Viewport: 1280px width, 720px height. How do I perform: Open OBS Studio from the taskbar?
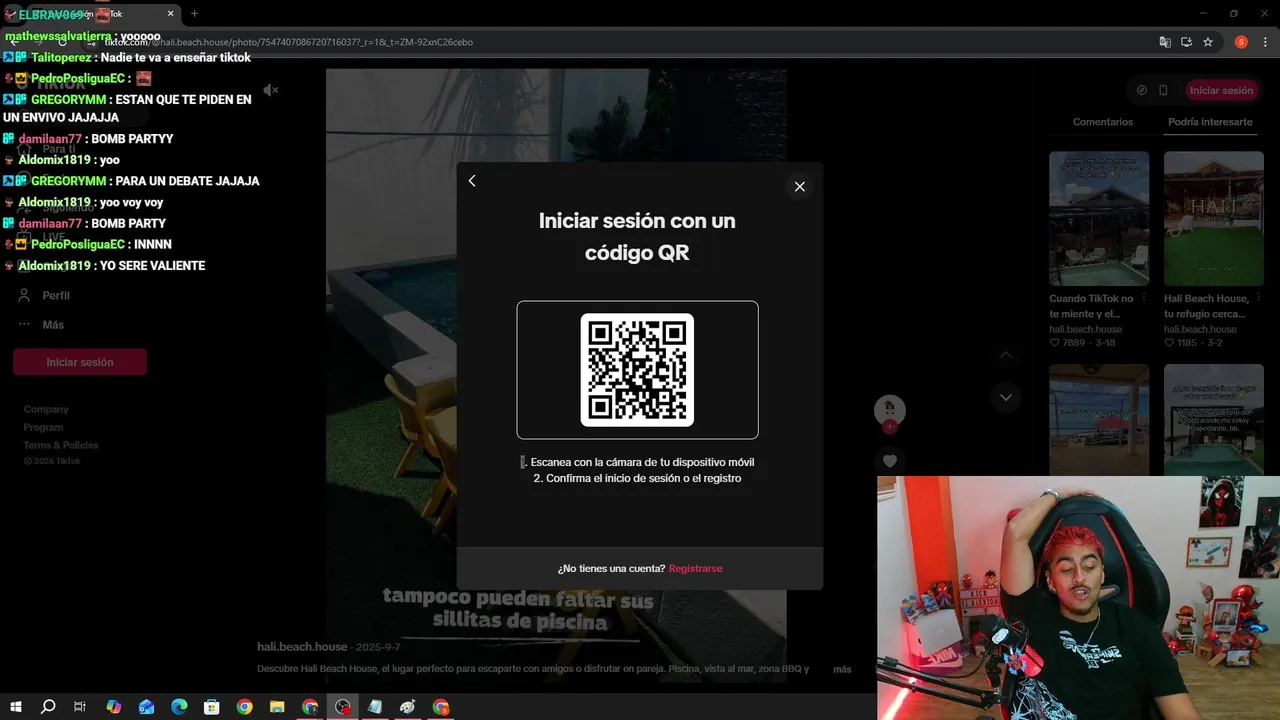[343, 707]
